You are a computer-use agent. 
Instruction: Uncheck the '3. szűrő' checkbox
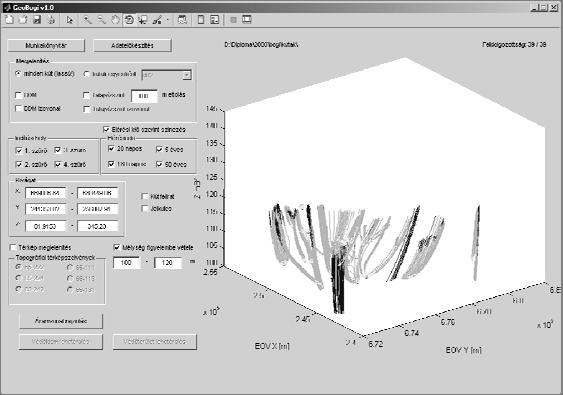click(x=58, y=150)
